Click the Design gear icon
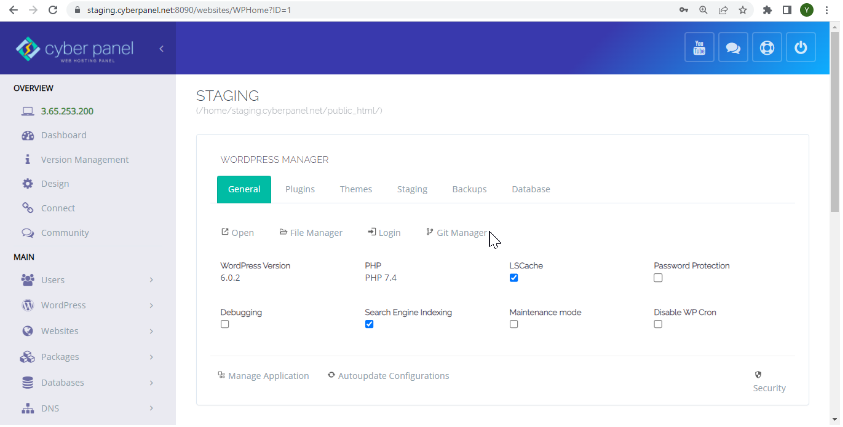843x427 pixels. [x=27, y=183]
